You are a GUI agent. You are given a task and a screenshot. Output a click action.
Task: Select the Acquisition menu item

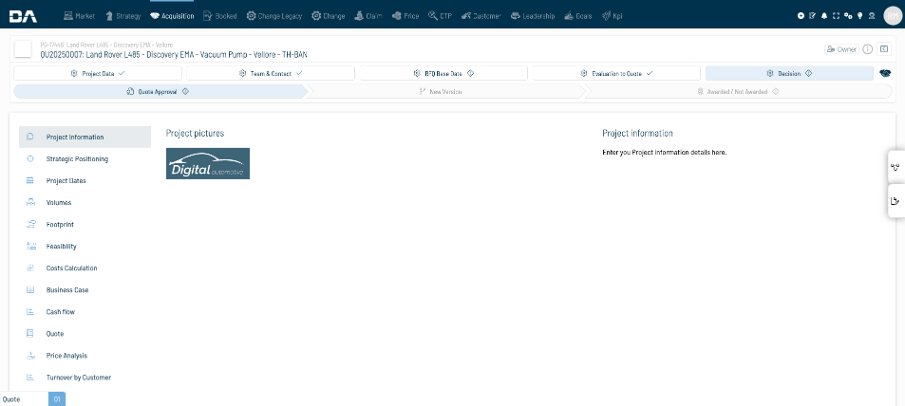pos(172,16)
